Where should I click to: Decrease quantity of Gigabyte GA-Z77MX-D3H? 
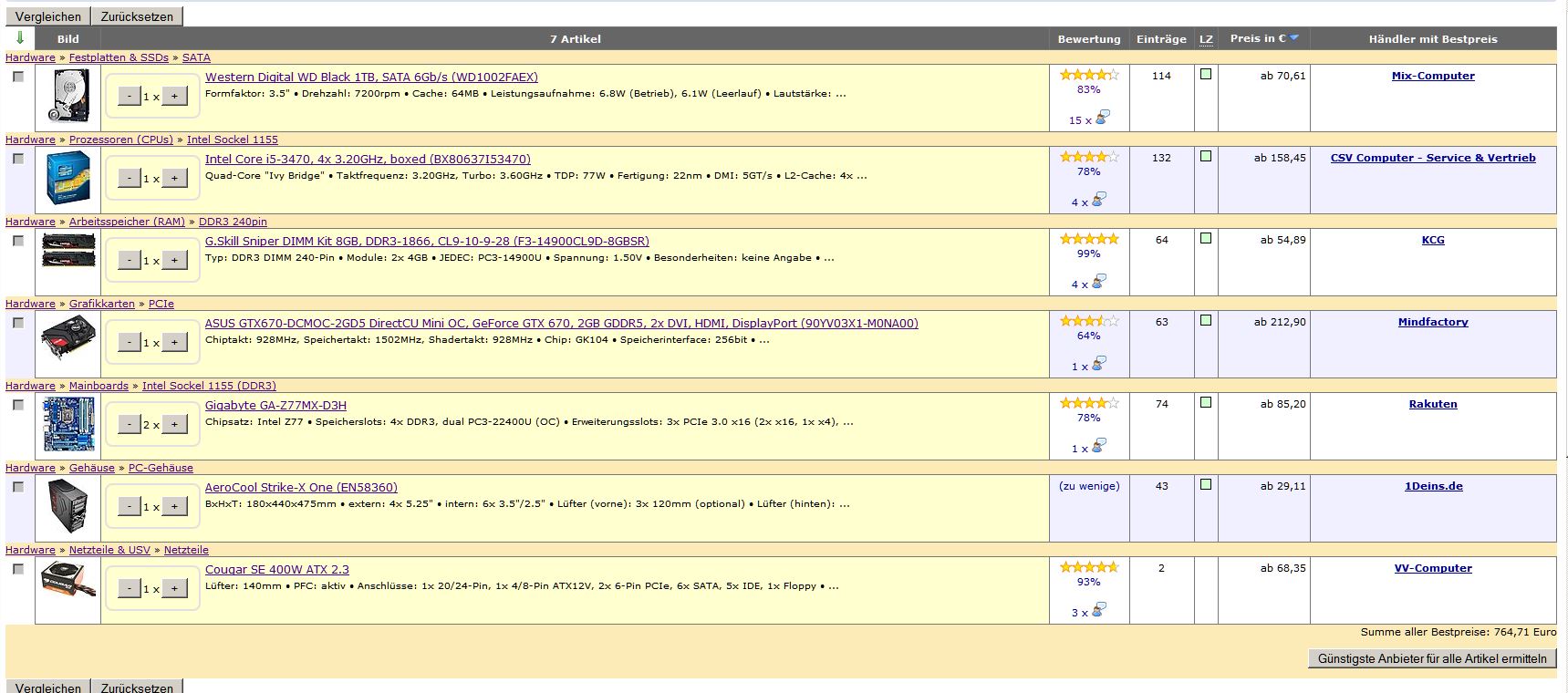[x=130, y=424]
